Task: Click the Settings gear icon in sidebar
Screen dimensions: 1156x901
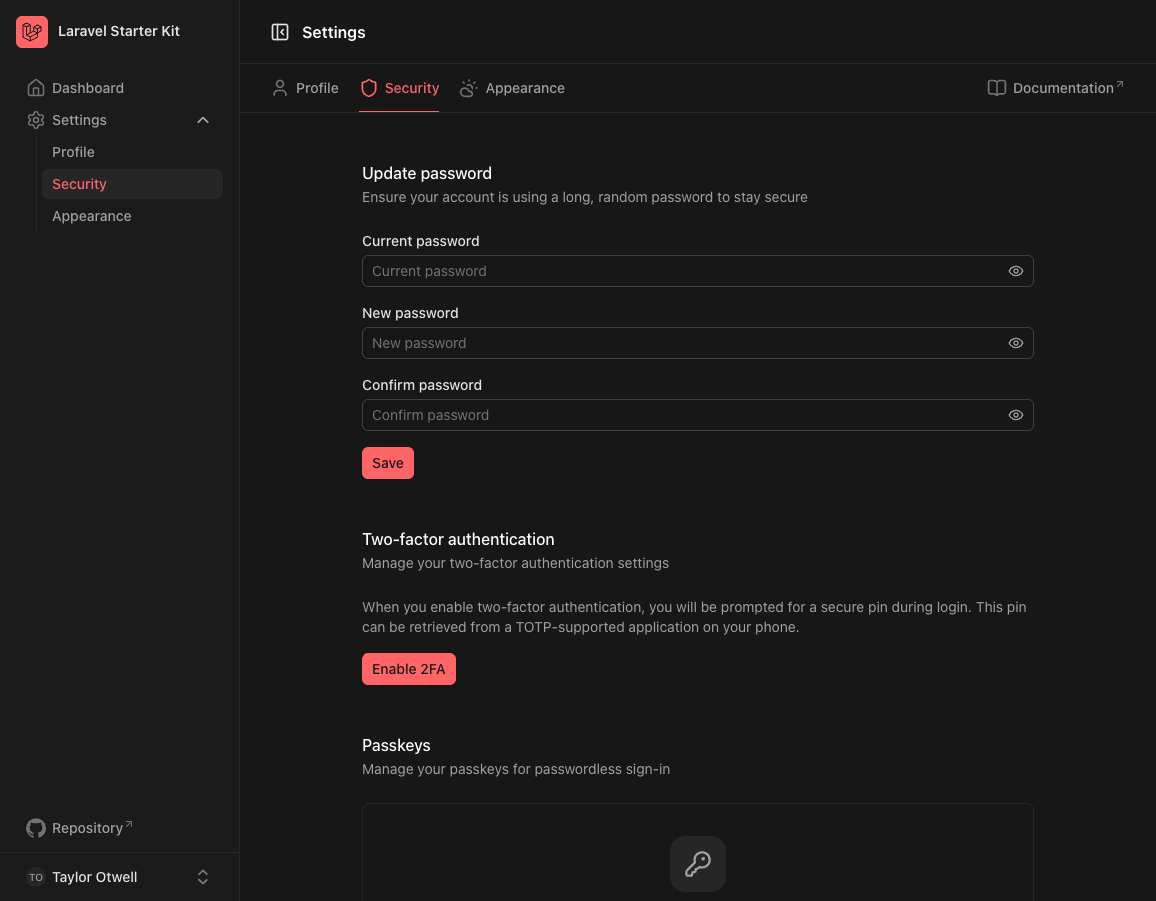Action: [35, 120]
